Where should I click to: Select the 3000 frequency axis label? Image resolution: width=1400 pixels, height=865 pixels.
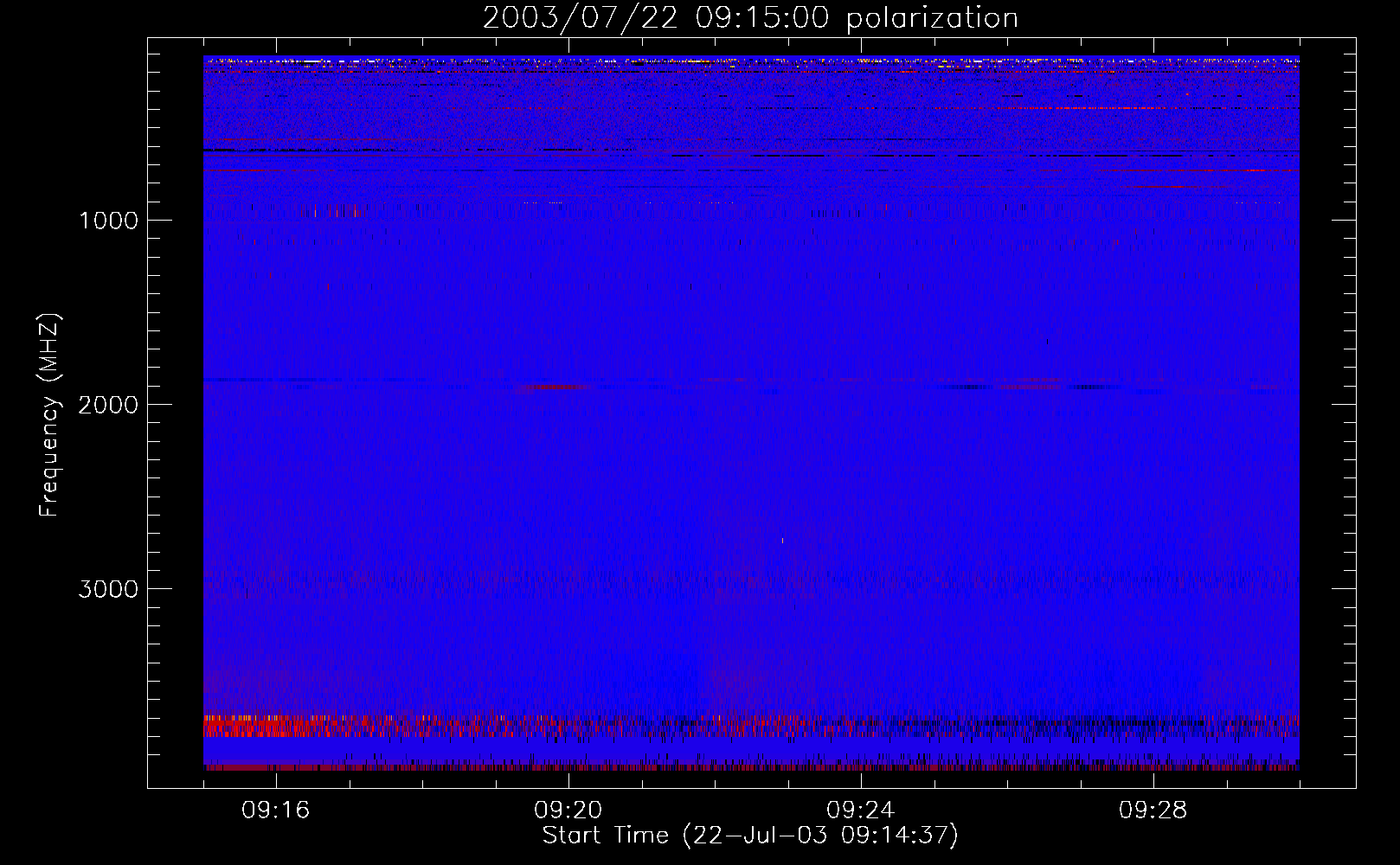[108, 589]
